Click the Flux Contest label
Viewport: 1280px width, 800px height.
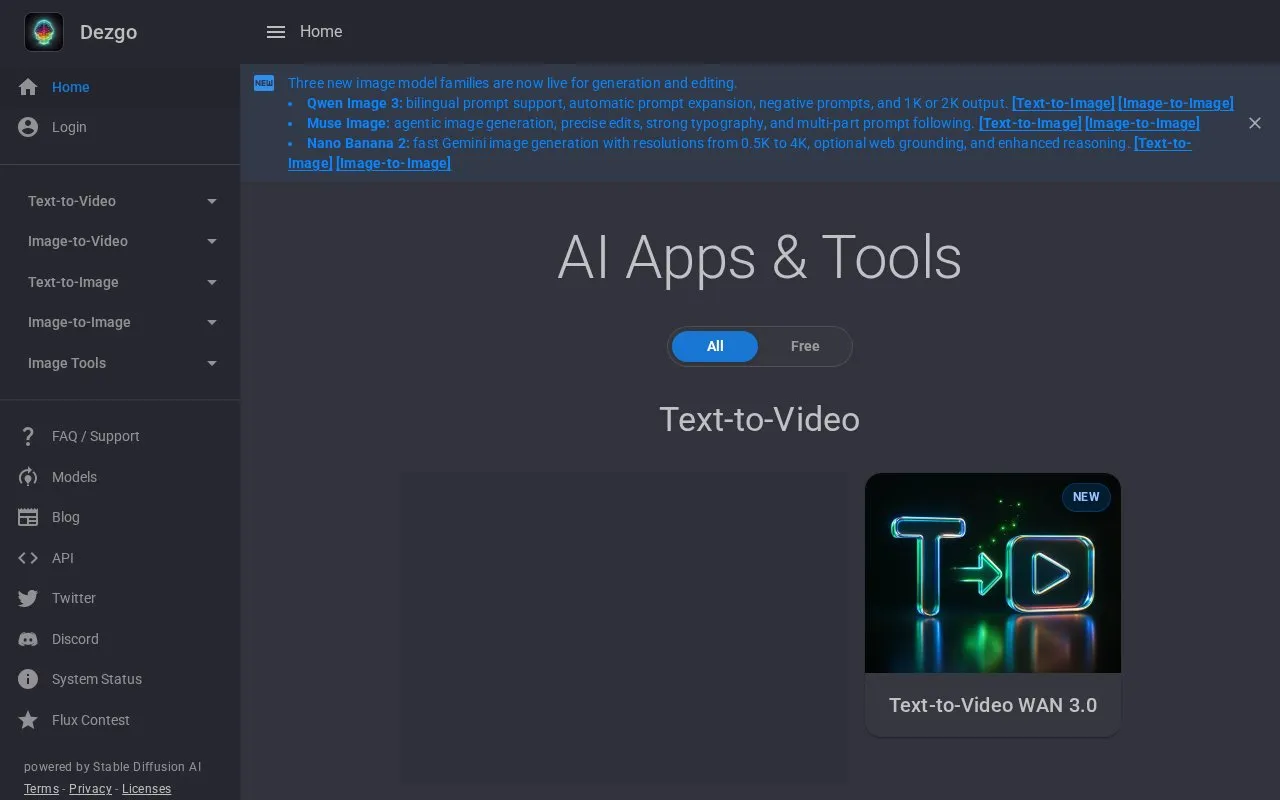click(x=91, y=720)
